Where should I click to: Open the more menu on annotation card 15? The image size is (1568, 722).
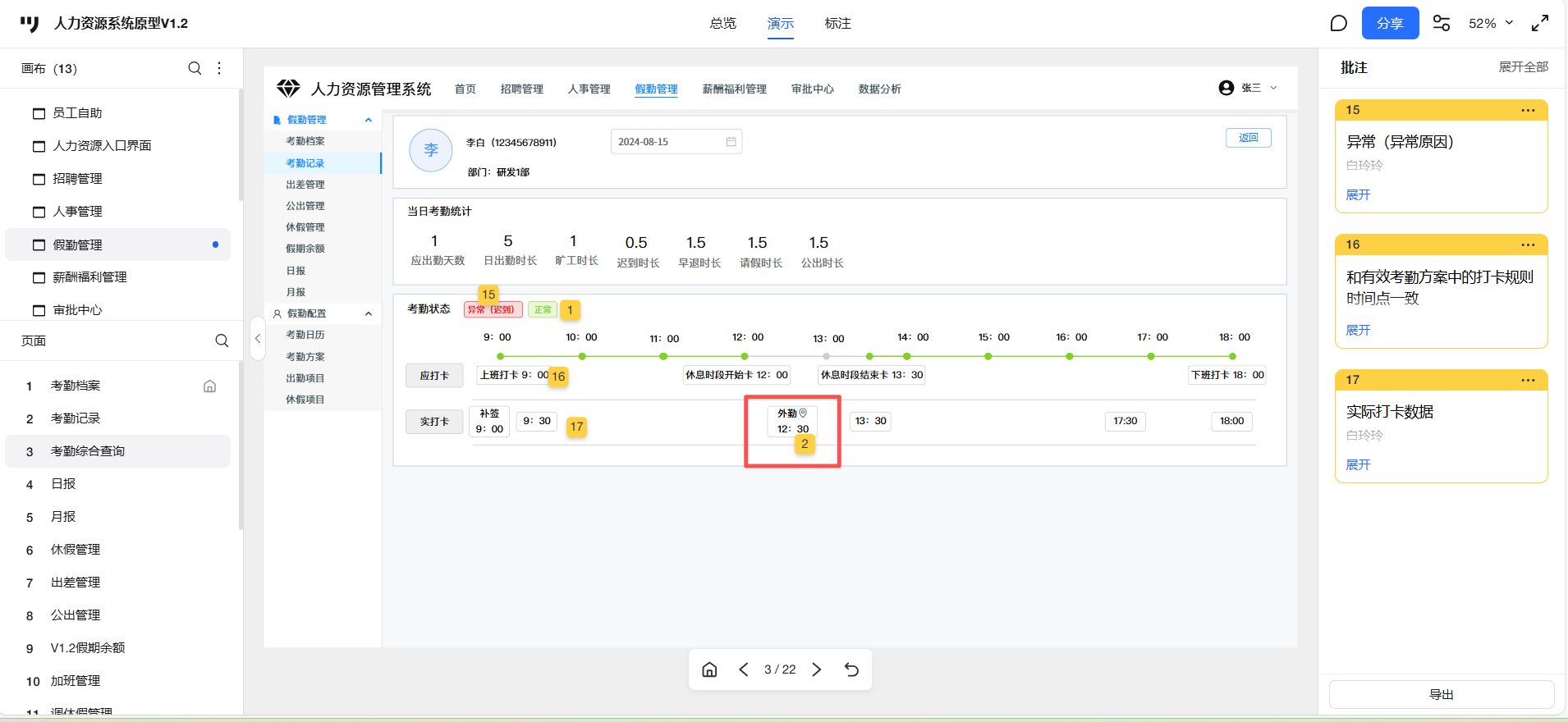tap(1528, 110)
